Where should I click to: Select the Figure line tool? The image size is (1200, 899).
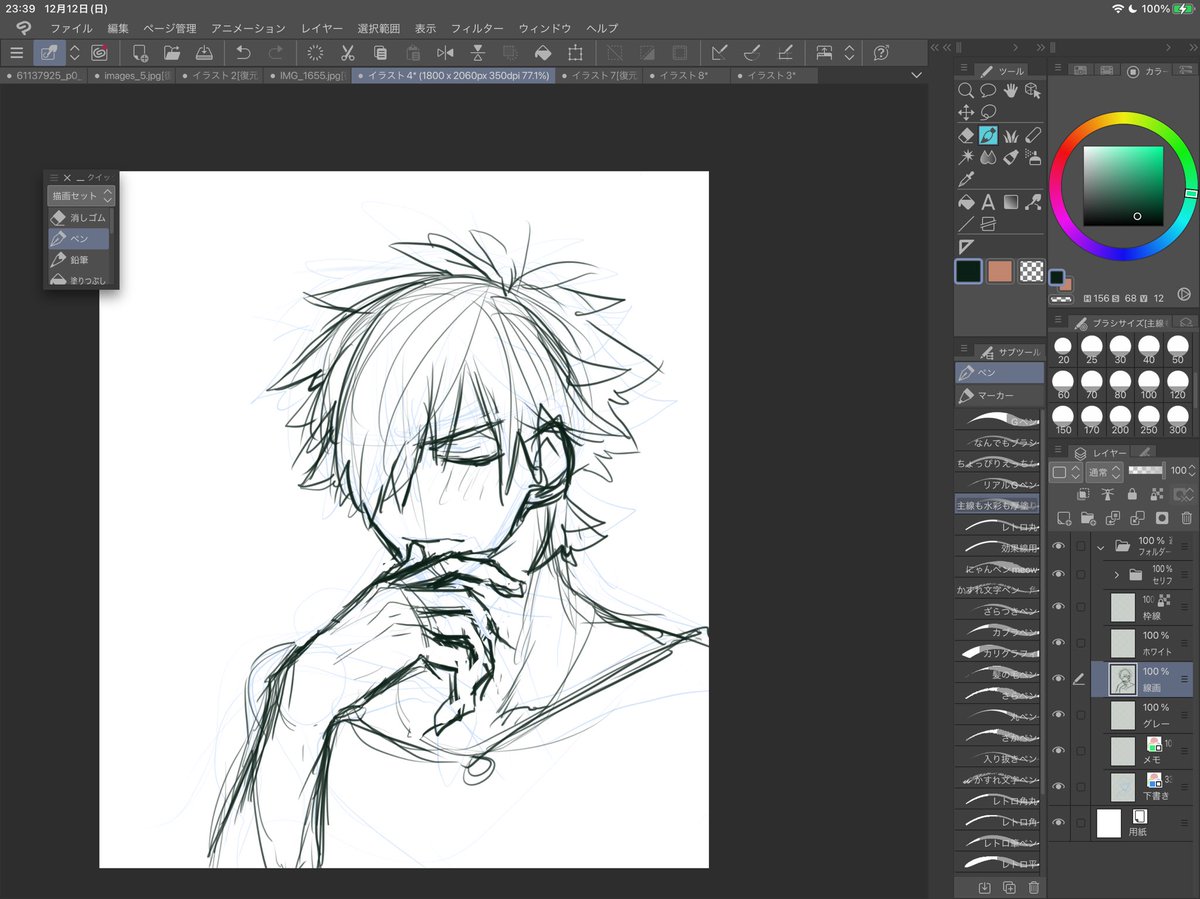coord(966,224)
